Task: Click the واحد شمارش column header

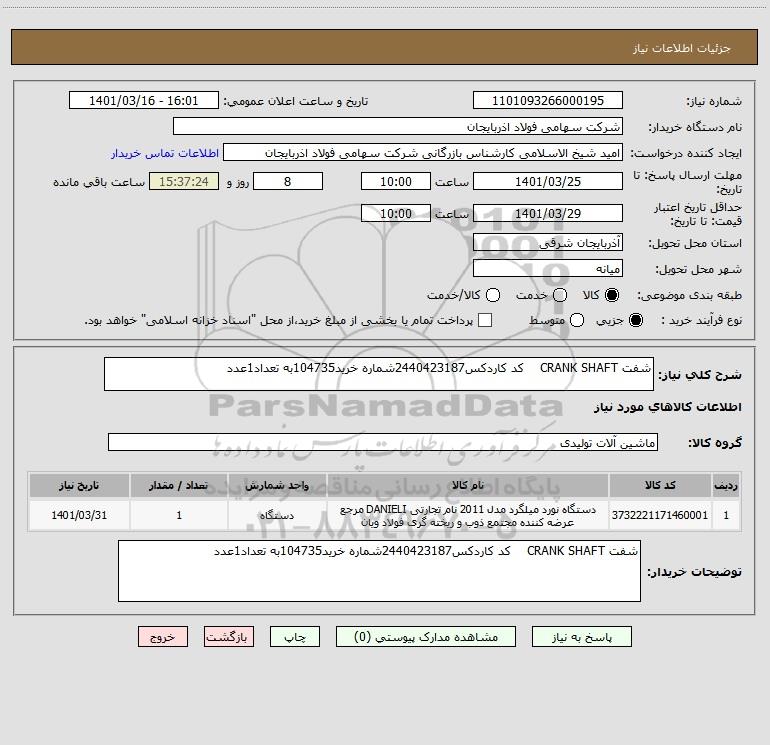Action: click(x=277, y=485)
